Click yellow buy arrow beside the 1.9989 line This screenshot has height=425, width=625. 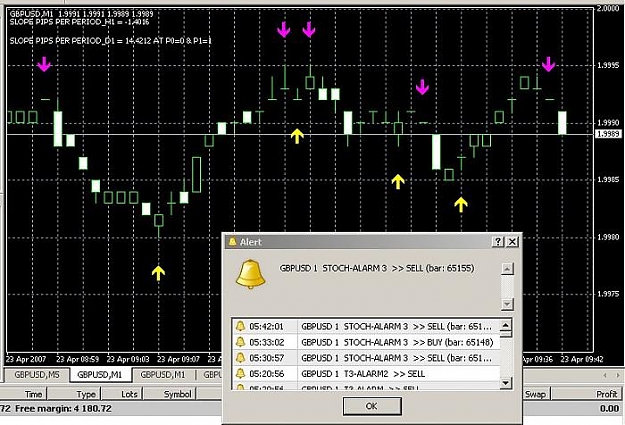coord(297,136)
